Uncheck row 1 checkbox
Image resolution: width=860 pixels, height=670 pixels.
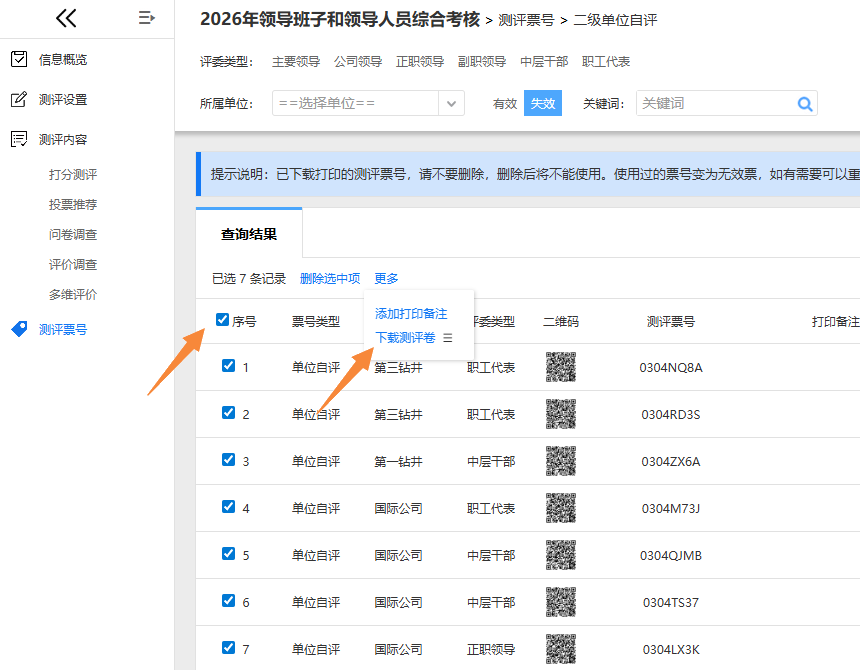pos(228,366)
